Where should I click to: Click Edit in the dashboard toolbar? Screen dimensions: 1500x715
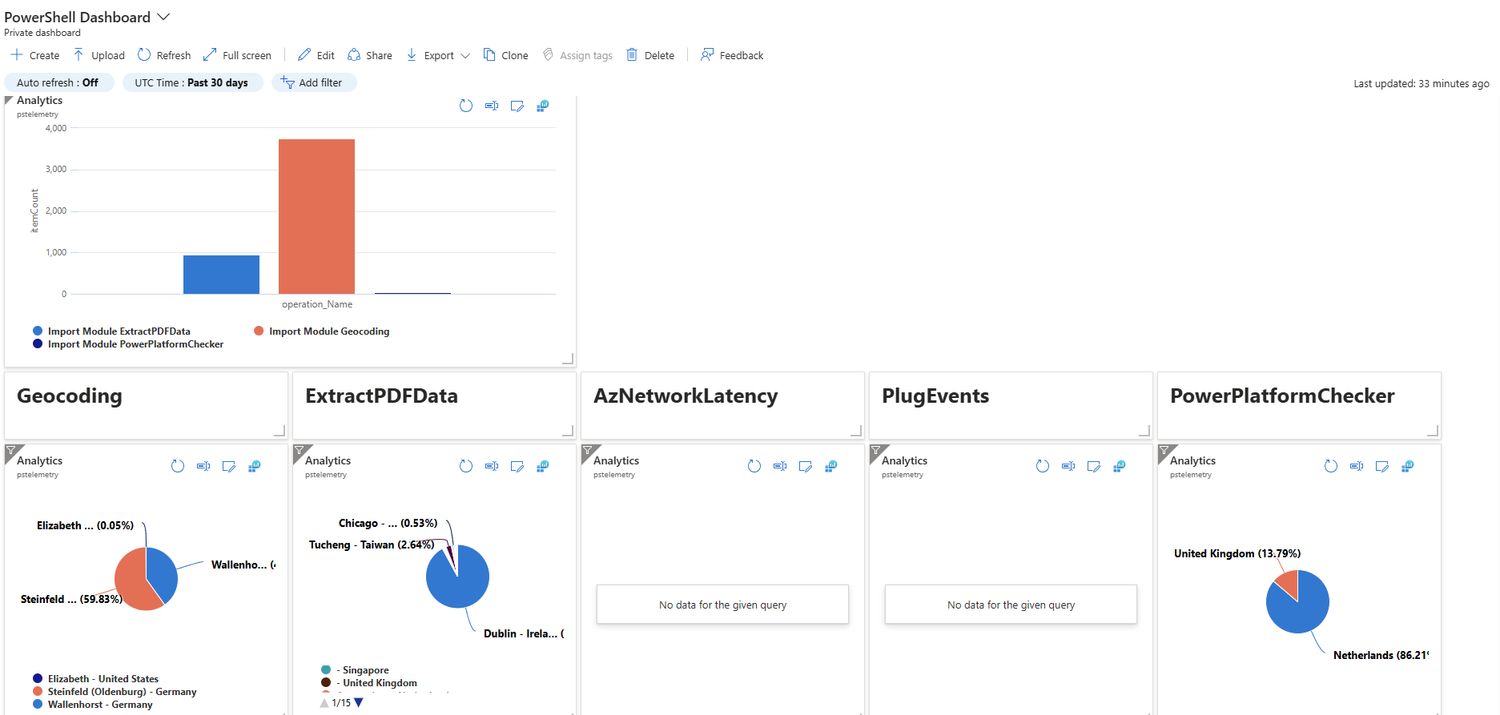click(x=315, y=55)
